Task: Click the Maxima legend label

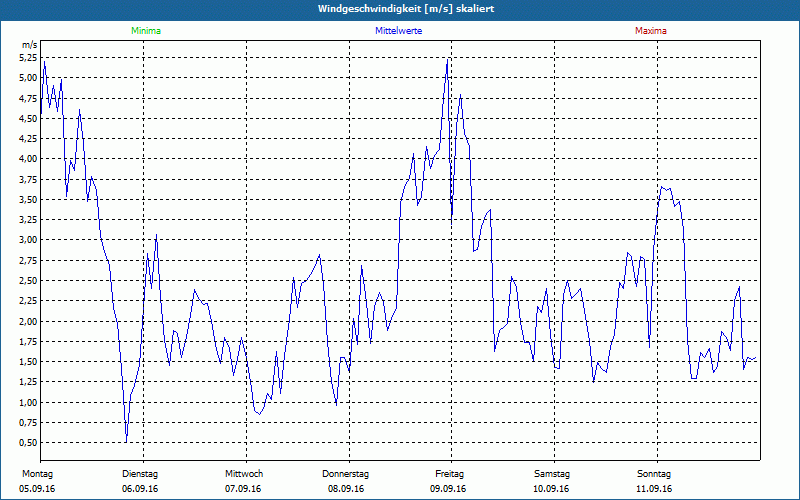Action: click(651, 31)
